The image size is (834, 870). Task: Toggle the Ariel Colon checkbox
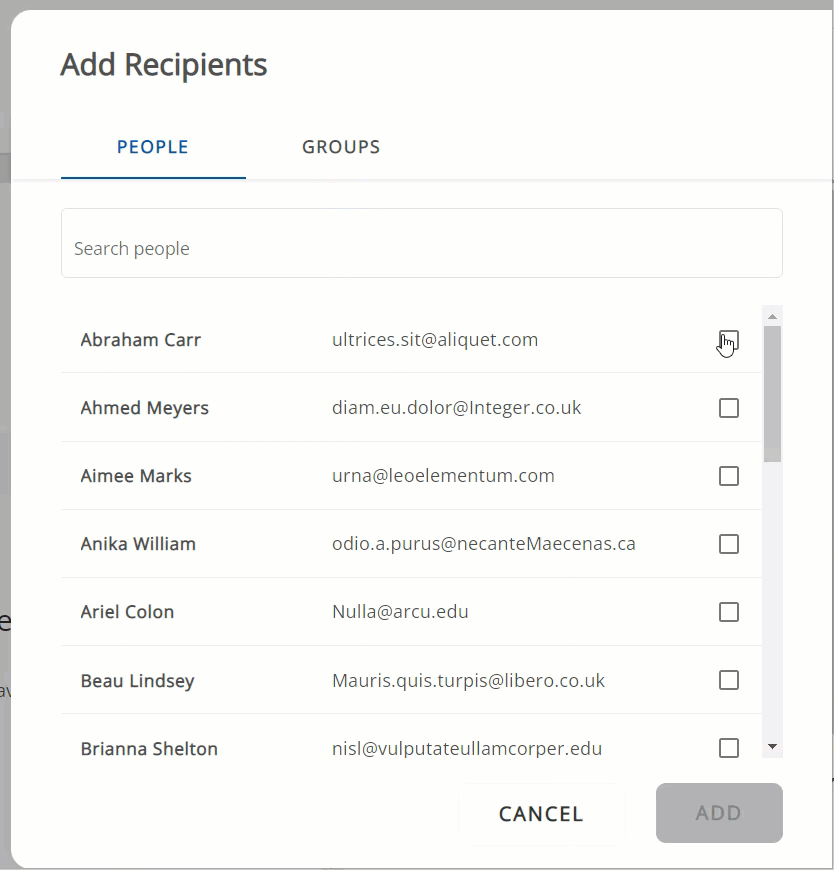pos(729,612)
